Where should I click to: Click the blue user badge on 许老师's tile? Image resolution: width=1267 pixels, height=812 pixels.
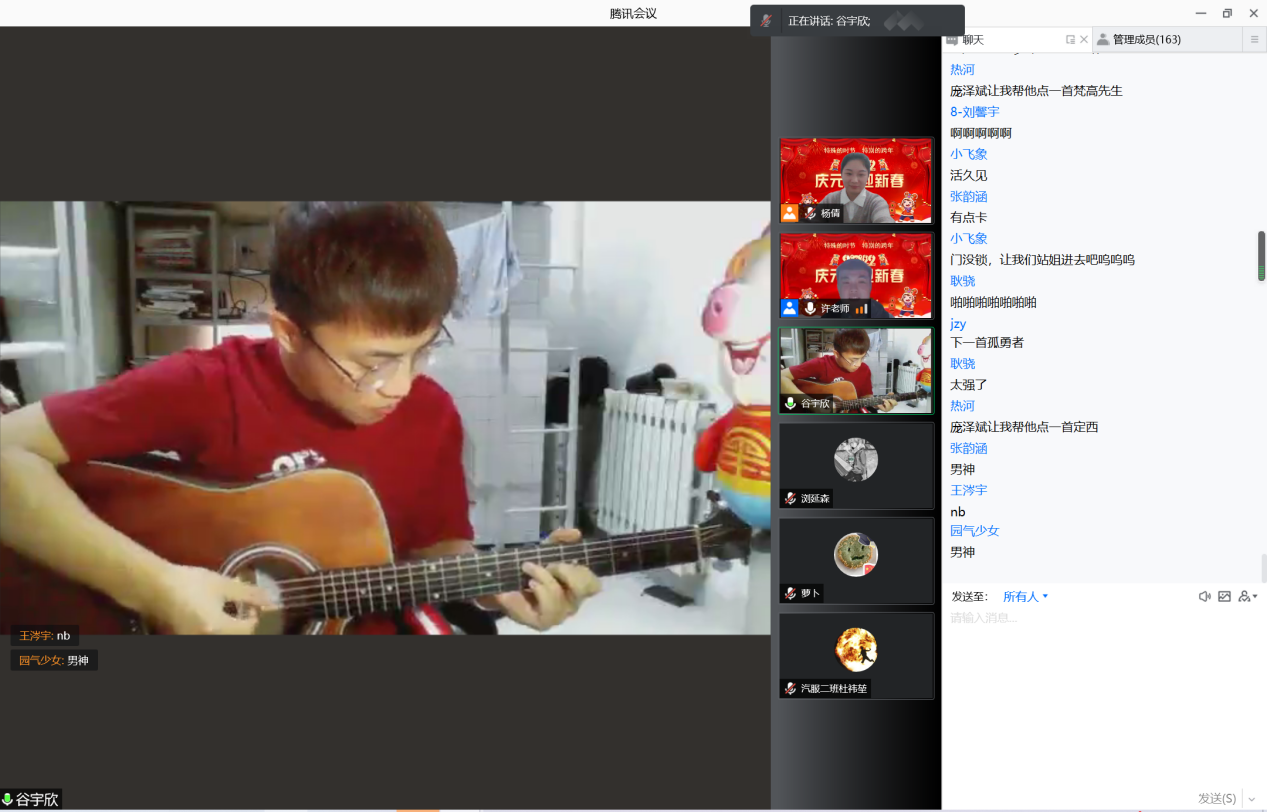coord(790,308)
